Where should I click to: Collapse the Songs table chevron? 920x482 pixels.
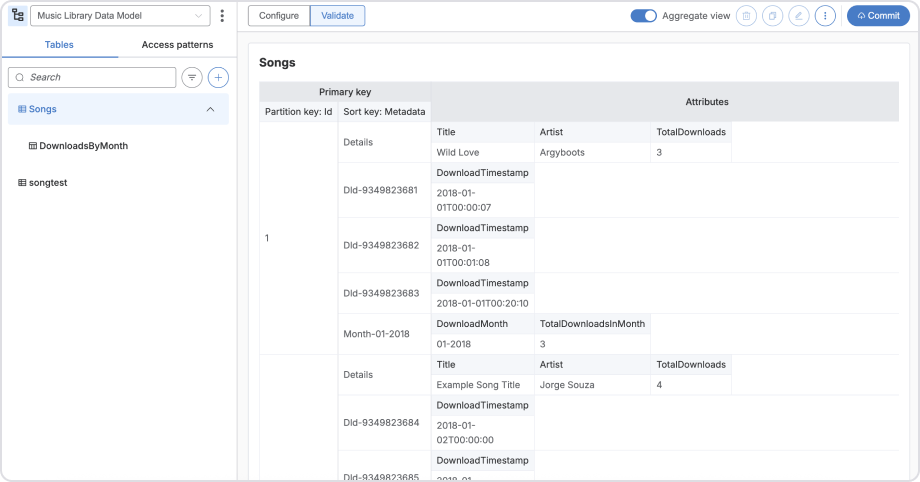pos(210,109)
